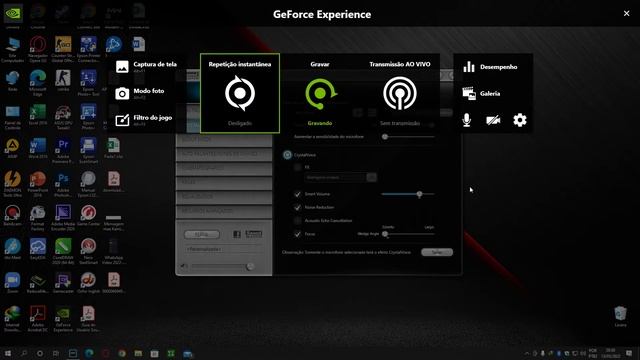This screenshot has width=640, height=360.
Task: Select PowerPoint 2016 desktop shortcut
Action: (x=38, y=184)
